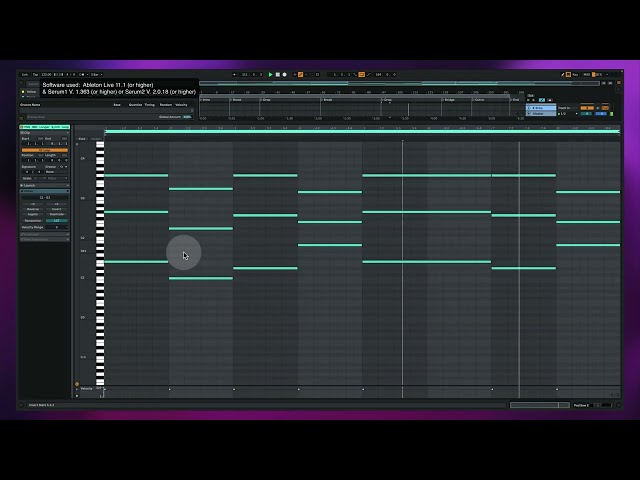Collapse the Clip panel header

[44, 133]
